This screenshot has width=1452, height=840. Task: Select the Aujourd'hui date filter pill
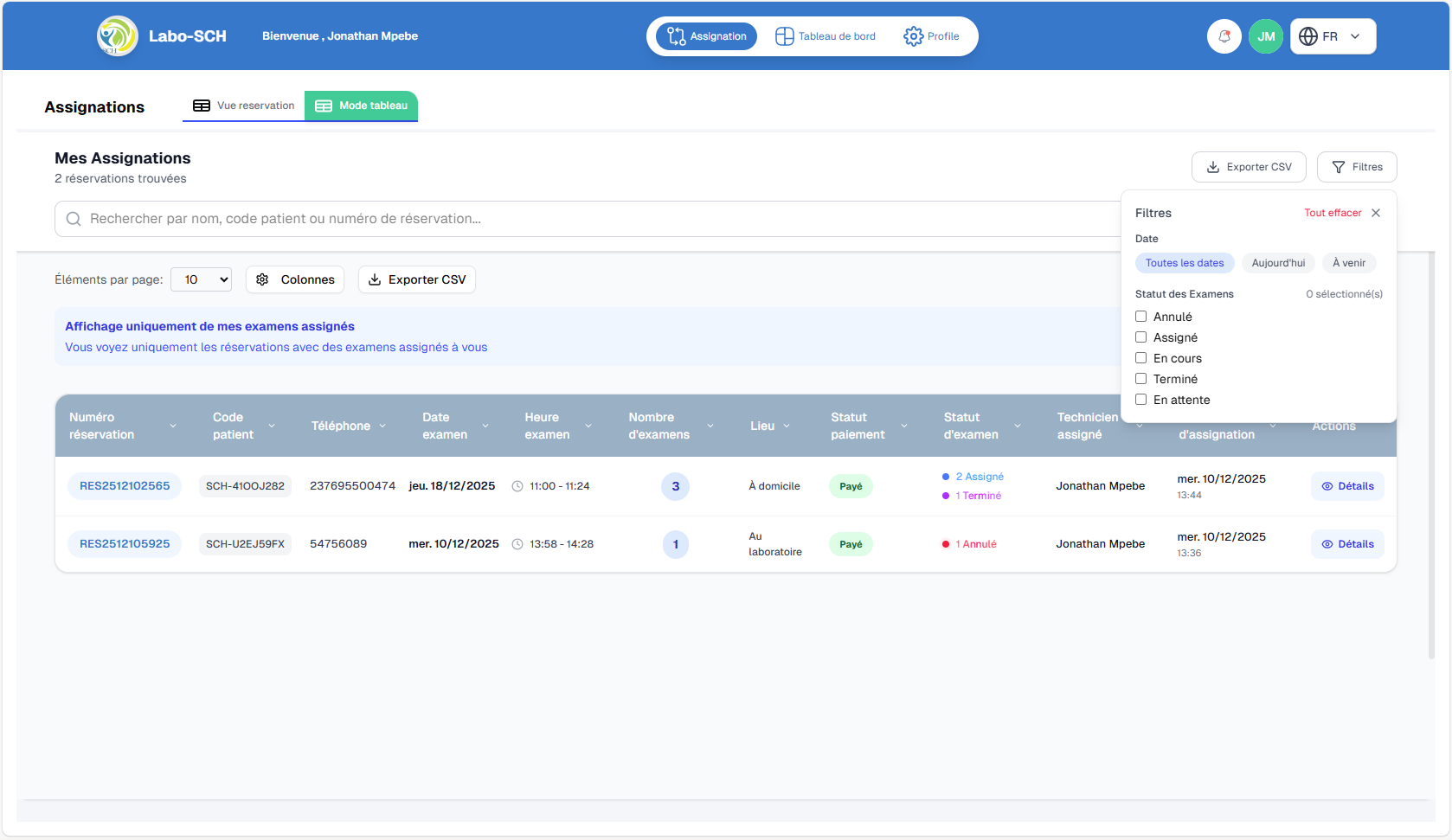pyautogui.click(x=1278, y=262)
